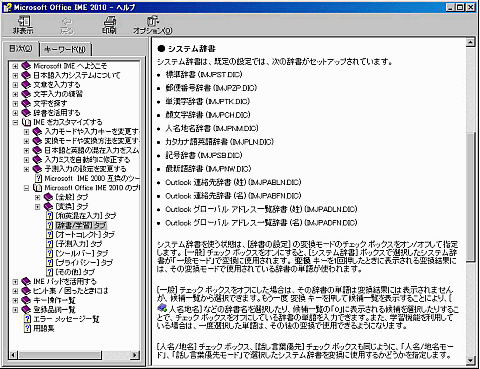
Task: Click page icon for [和英混在入力] タブ
Action: coord(50,216)
